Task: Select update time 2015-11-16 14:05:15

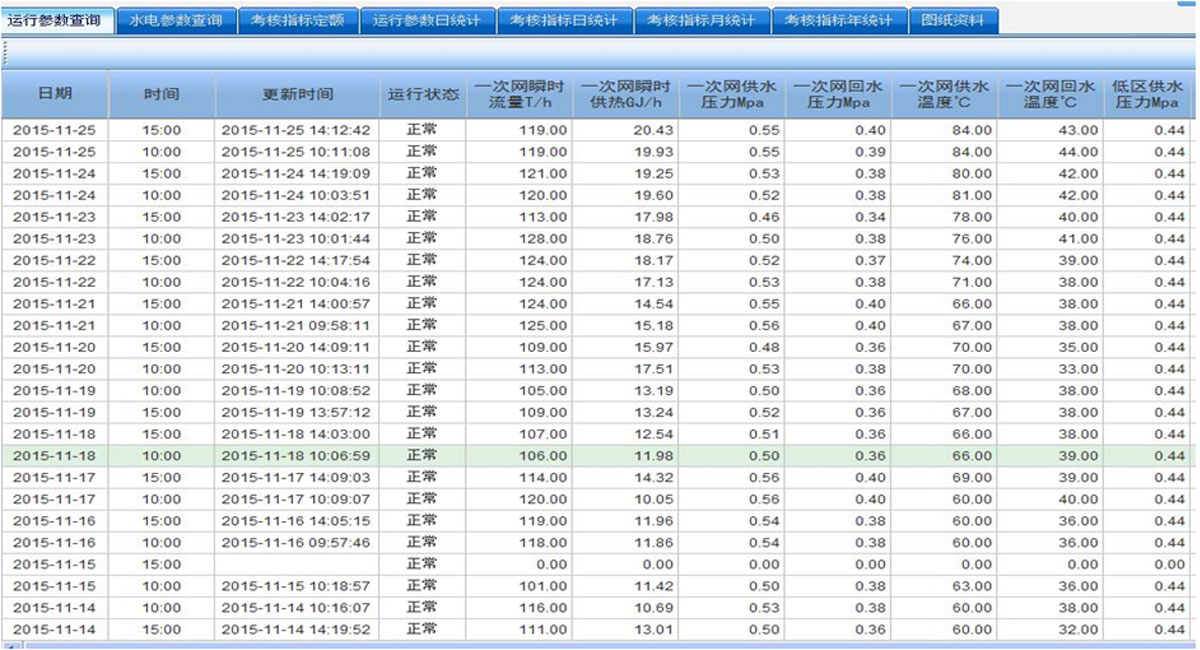Action: point(296,521)
